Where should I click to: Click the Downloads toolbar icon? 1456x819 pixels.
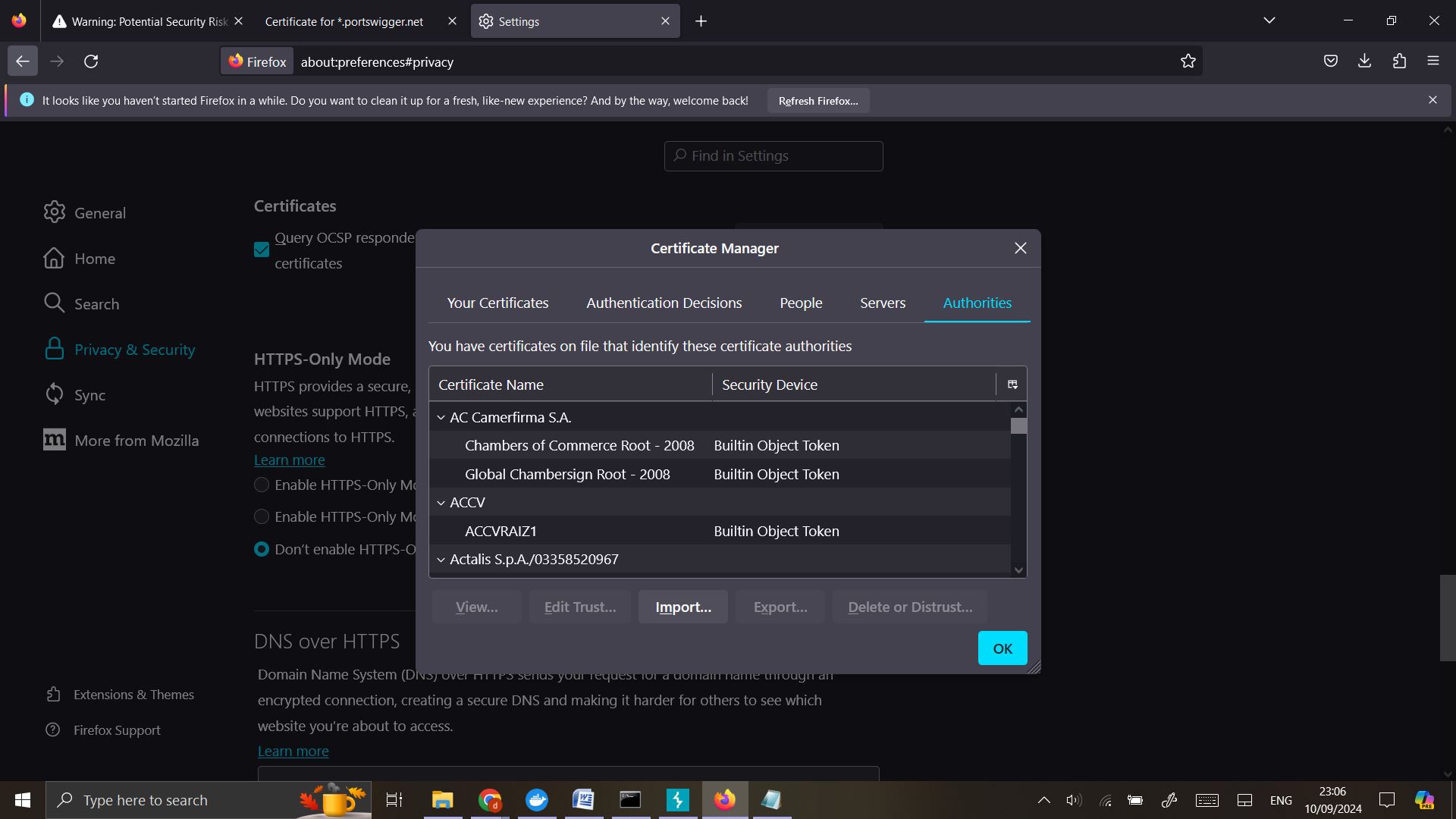click(1364, 61)
